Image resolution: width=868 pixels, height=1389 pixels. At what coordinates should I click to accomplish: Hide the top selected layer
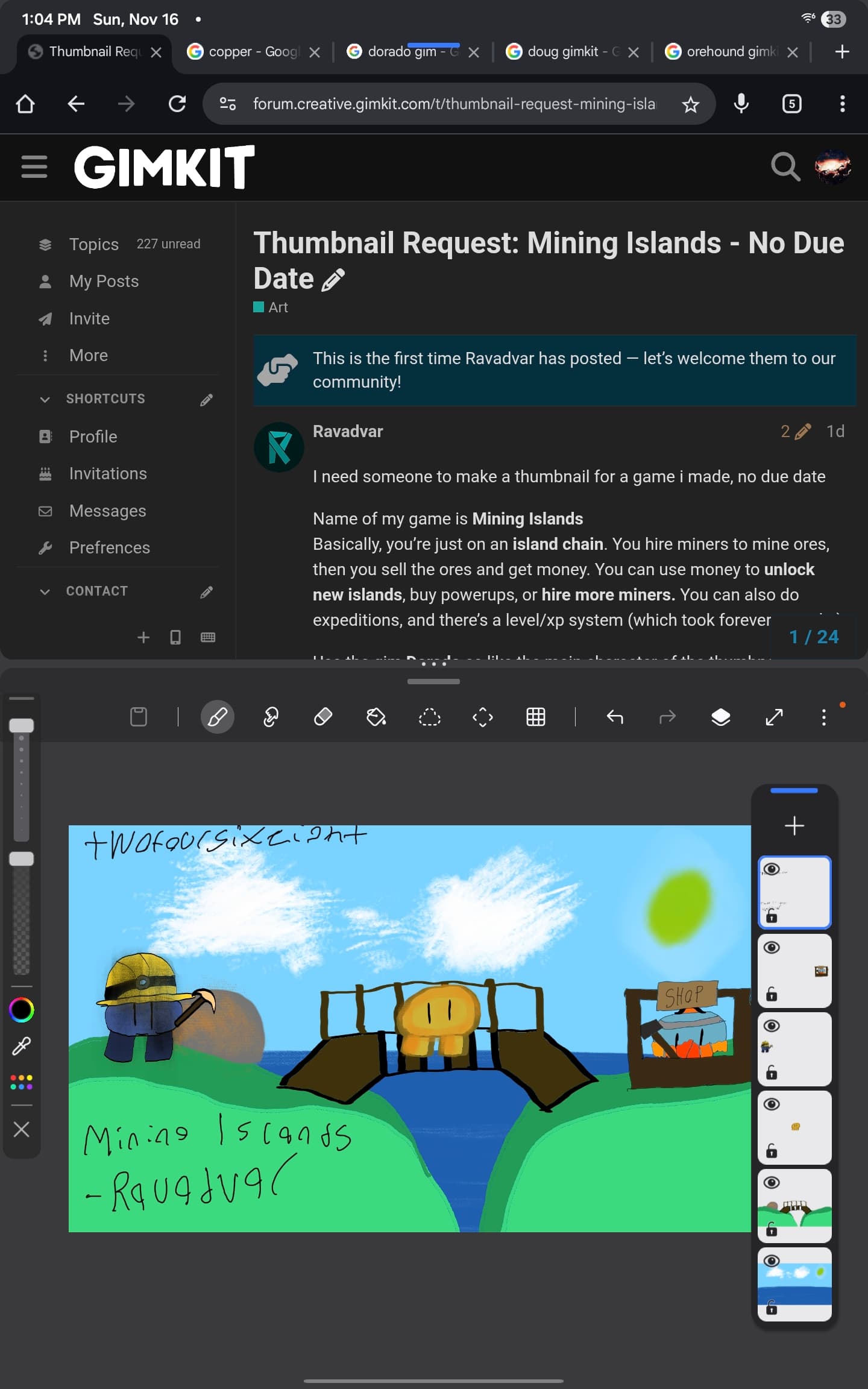pos(772,869)
